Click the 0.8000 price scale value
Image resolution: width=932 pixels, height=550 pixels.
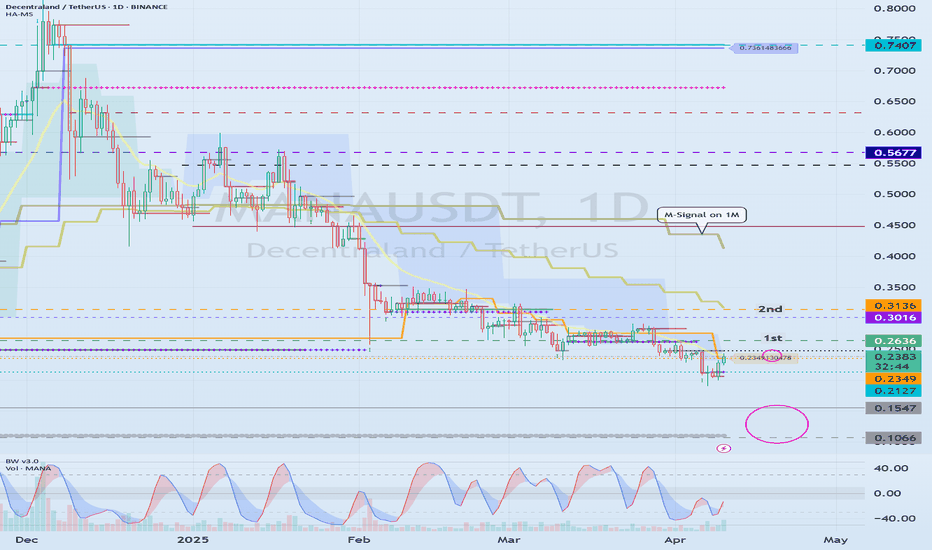895,8
